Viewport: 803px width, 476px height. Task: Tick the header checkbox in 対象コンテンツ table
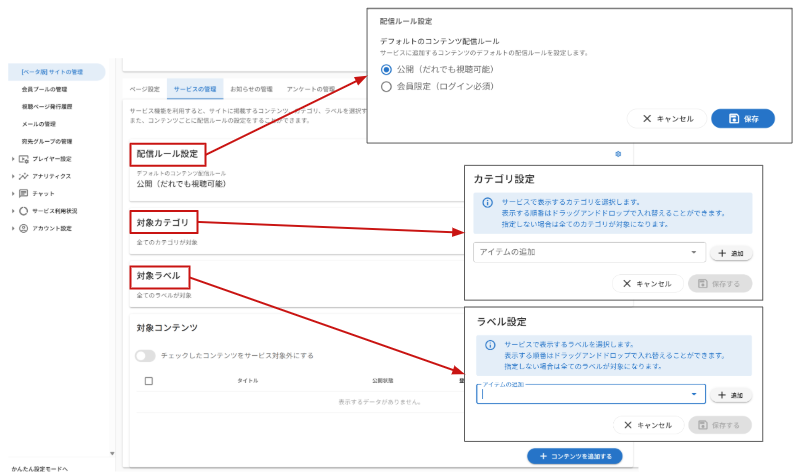(x=149, y=381)
